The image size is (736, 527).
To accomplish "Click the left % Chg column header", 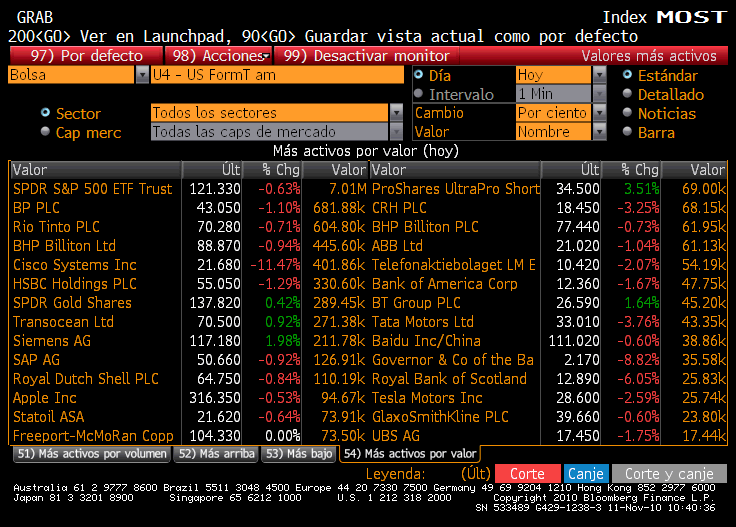I will [272, 170].
